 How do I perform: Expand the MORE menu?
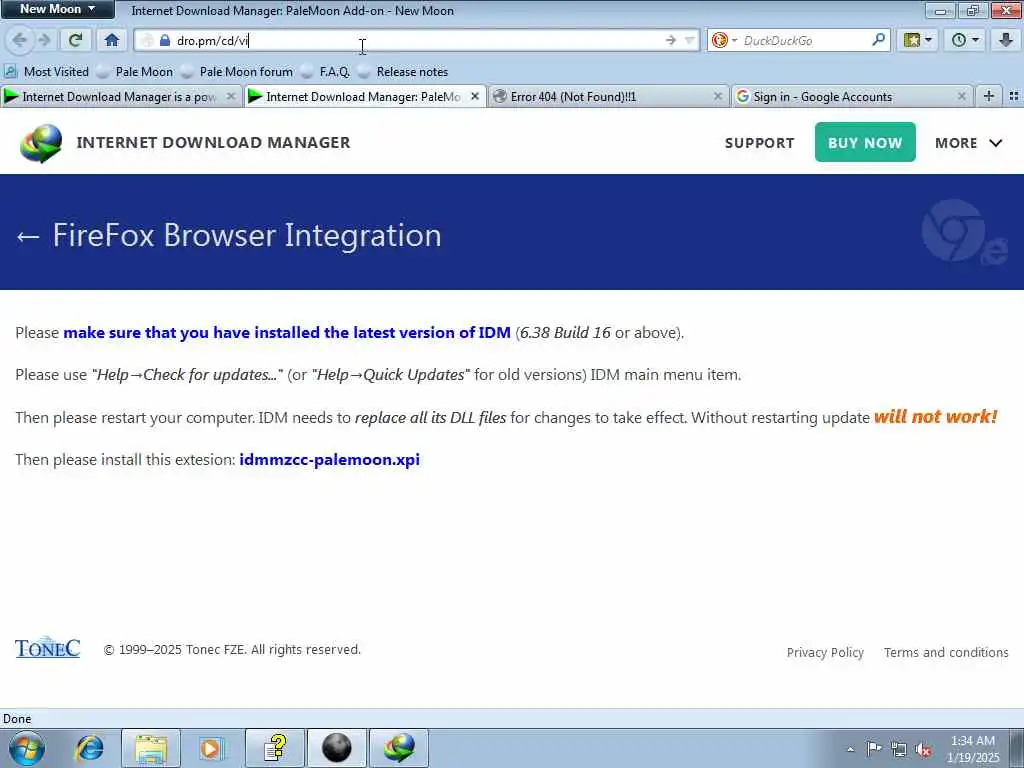968,143
